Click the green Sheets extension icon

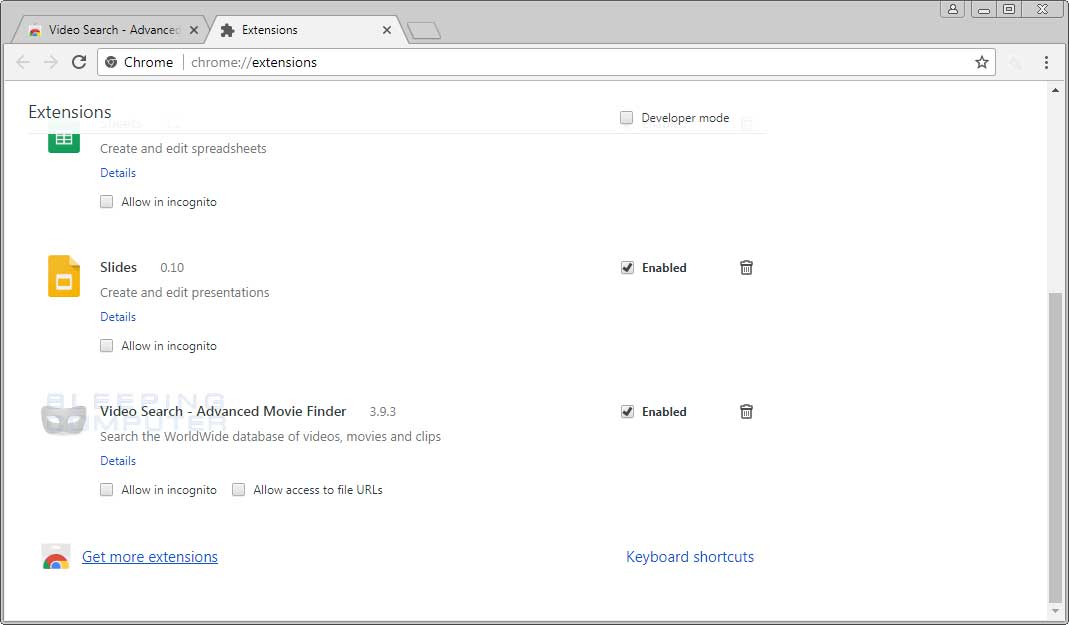[x=64, y=140]
